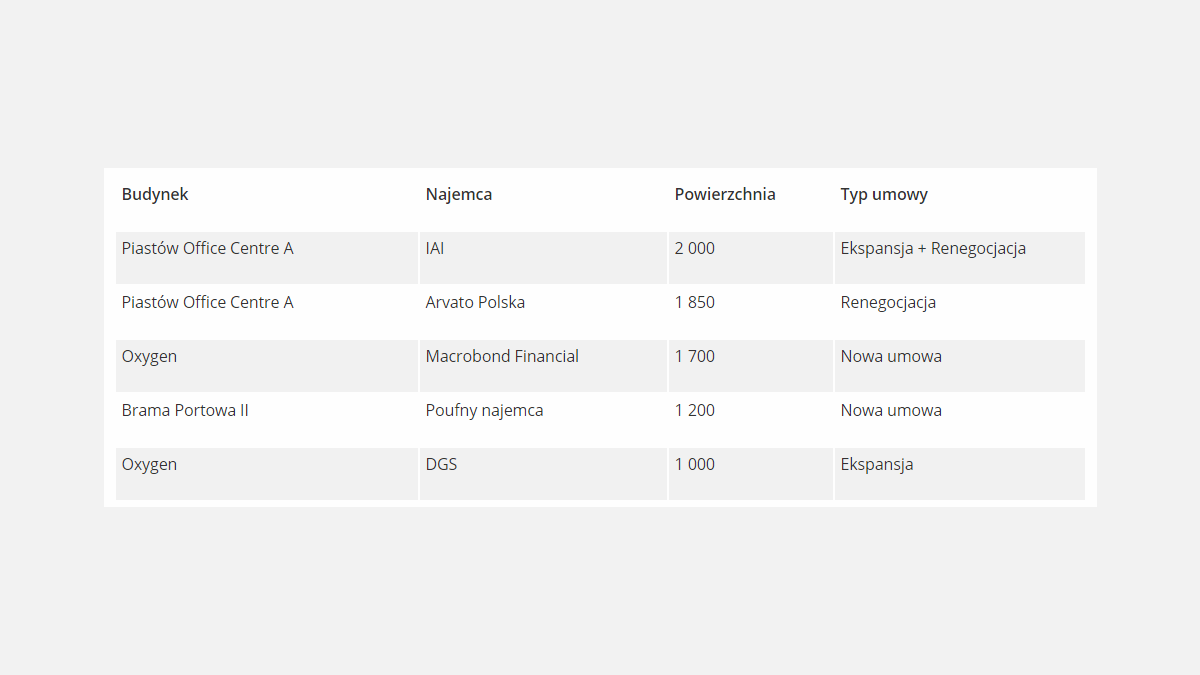Select the Poufny najemca cell
Screen dimensions: 1200x675
point(485,410)
